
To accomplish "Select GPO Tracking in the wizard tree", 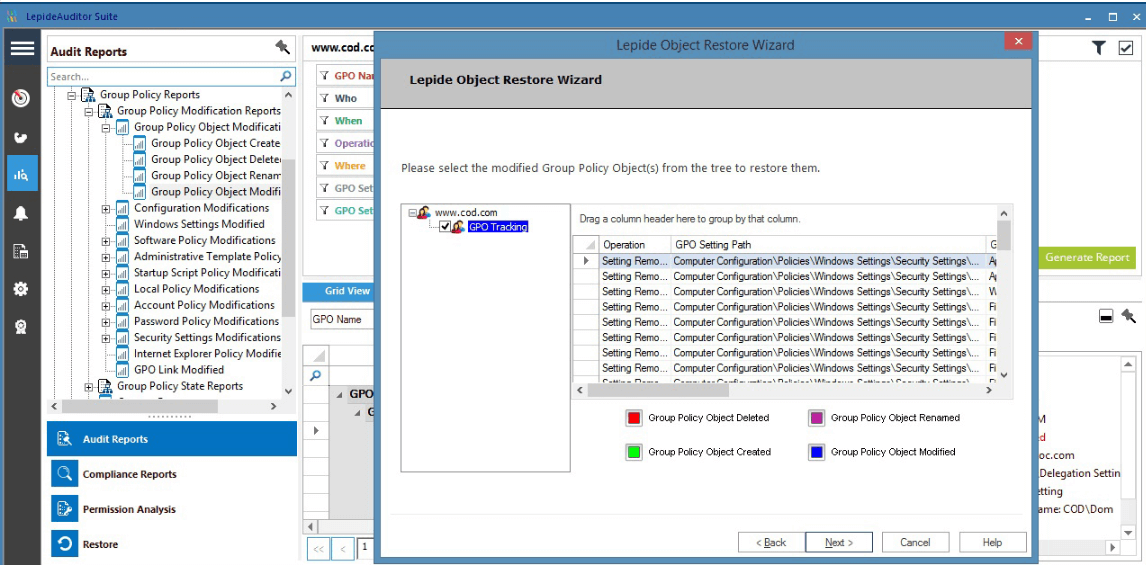I will coord(498,227).
